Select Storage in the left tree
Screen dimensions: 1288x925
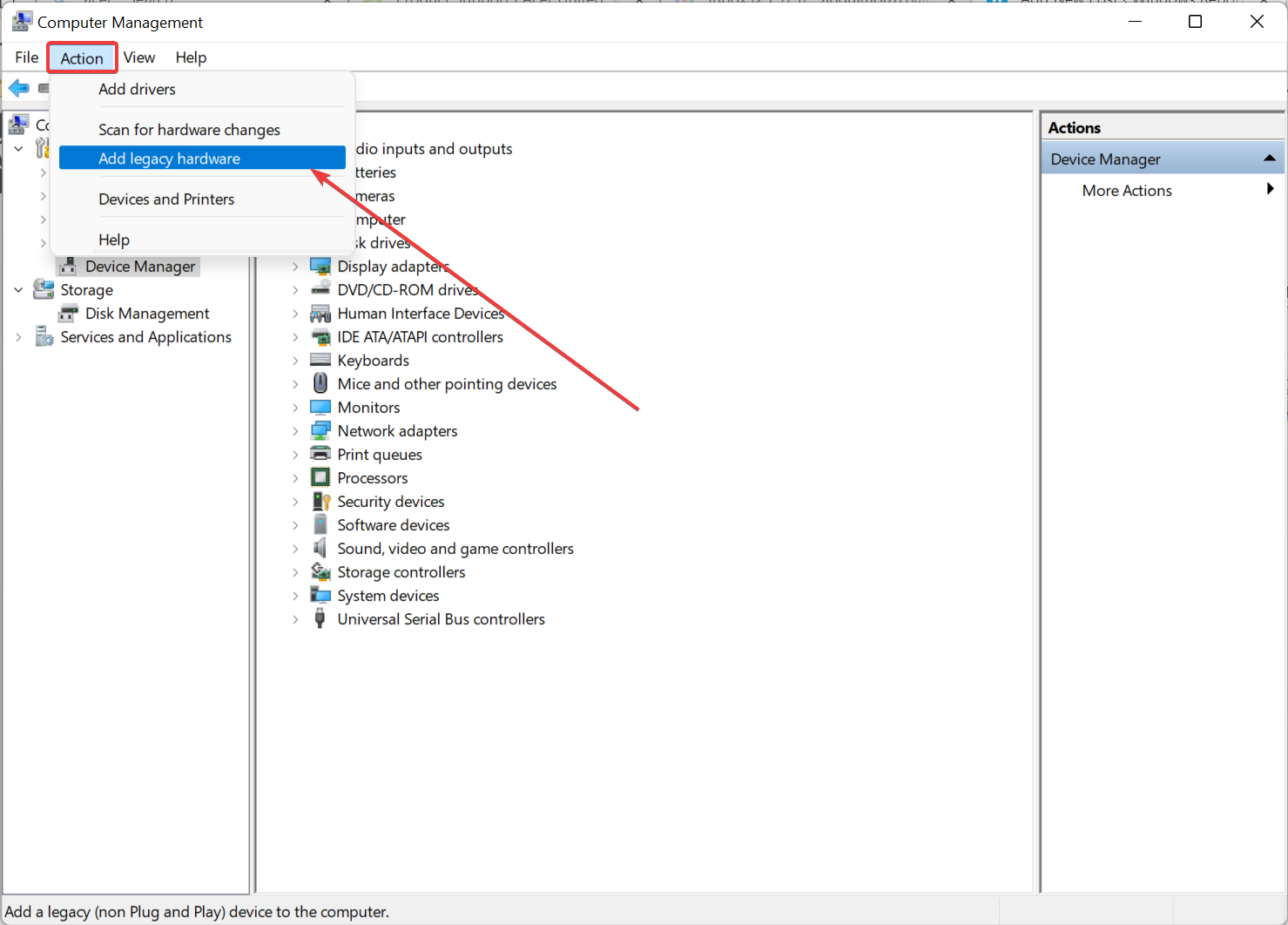tap(86, 290)
